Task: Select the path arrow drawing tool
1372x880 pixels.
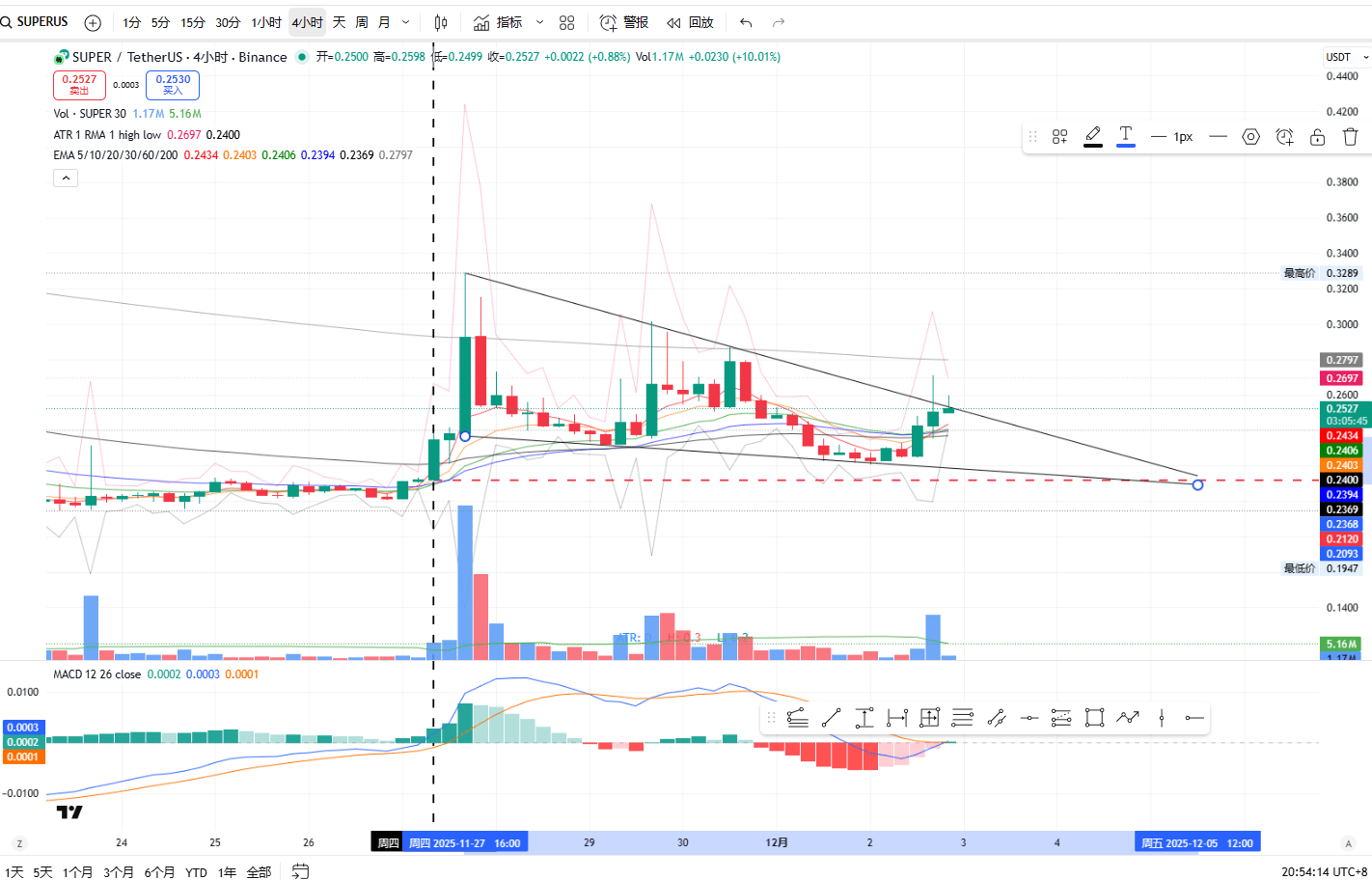Action: tap(1128, 717)
